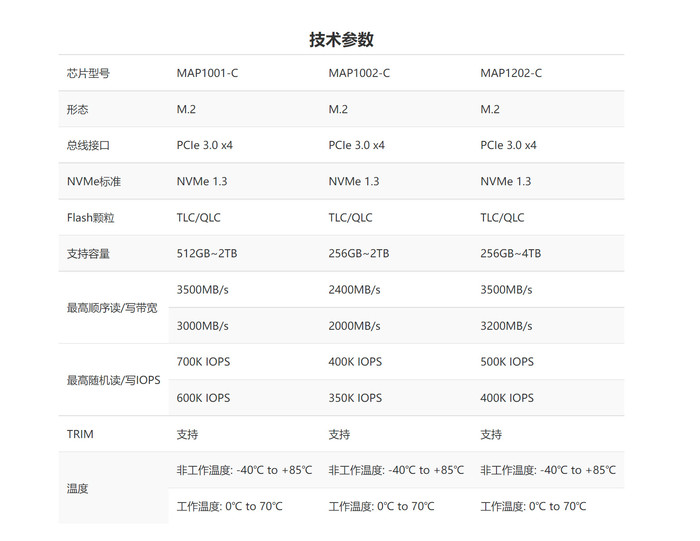This screenshot has width=700, height=541.
Task: Select the 2400MB/s read bandwidth value
Action: [355, 290]
